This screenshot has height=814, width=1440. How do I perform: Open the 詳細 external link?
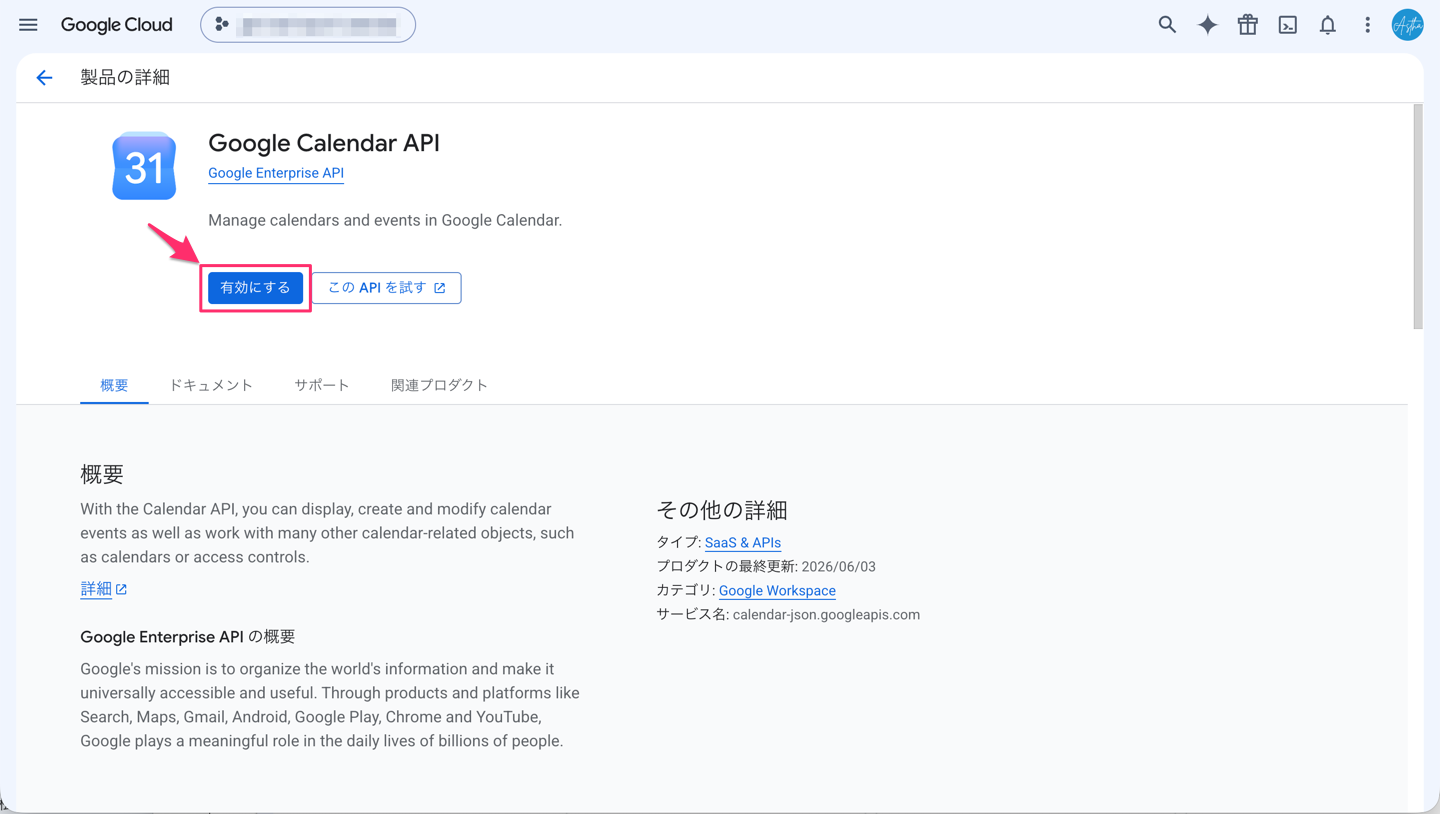pyautogui.click(x=103, y=589)
